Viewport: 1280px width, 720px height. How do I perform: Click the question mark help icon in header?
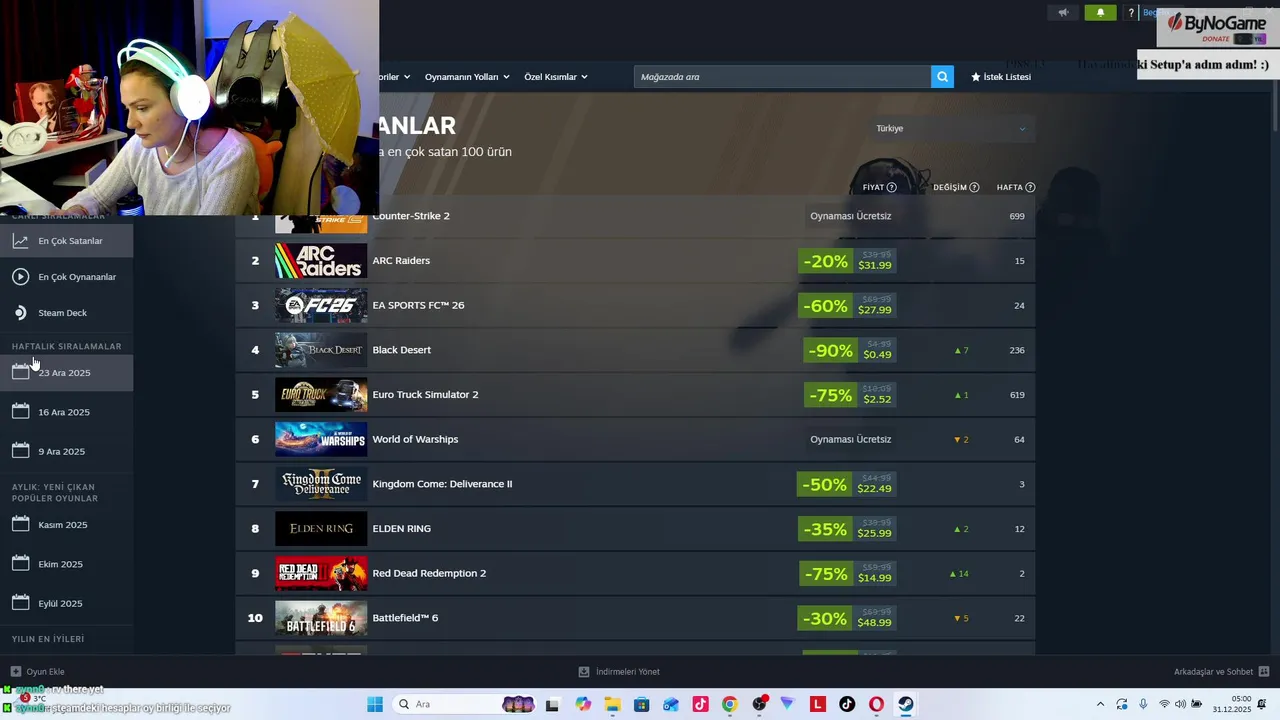pyautogui.click(x=1131, y=13)
